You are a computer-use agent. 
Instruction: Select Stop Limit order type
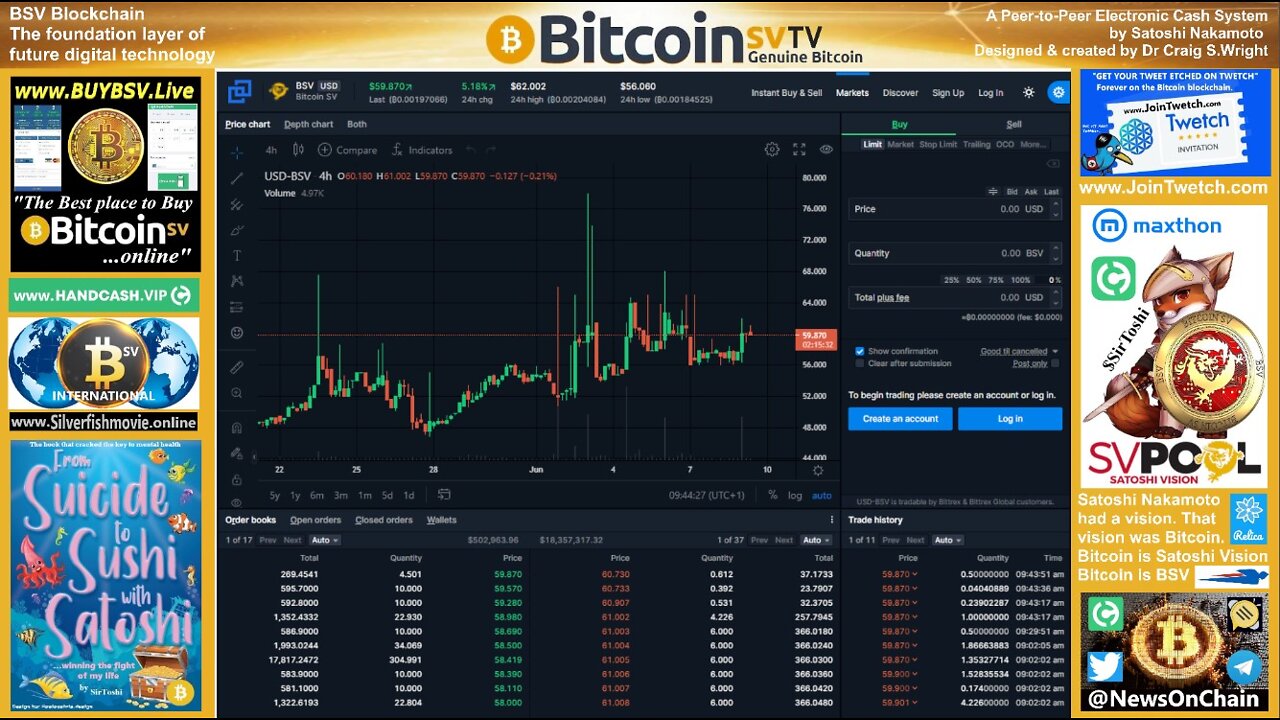point(938,144)
